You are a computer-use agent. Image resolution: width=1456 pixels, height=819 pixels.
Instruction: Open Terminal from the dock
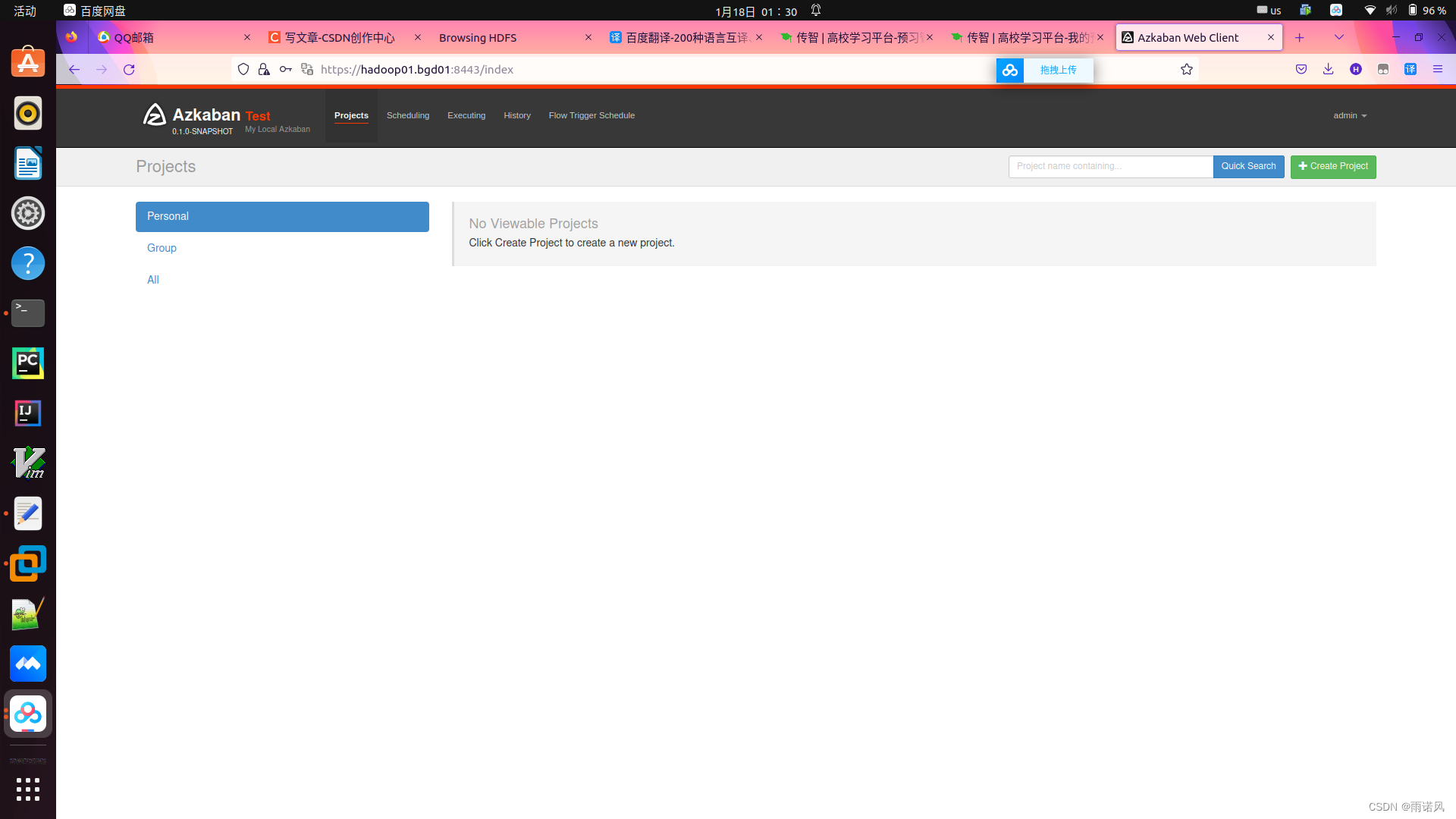point(28,312)
